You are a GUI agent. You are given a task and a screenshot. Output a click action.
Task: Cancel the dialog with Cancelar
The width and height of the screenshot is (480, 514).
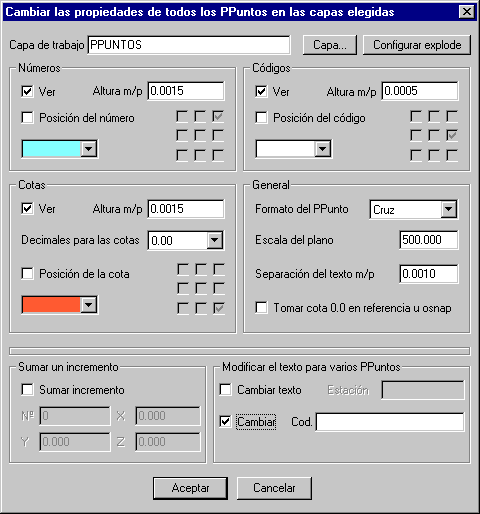274,488
